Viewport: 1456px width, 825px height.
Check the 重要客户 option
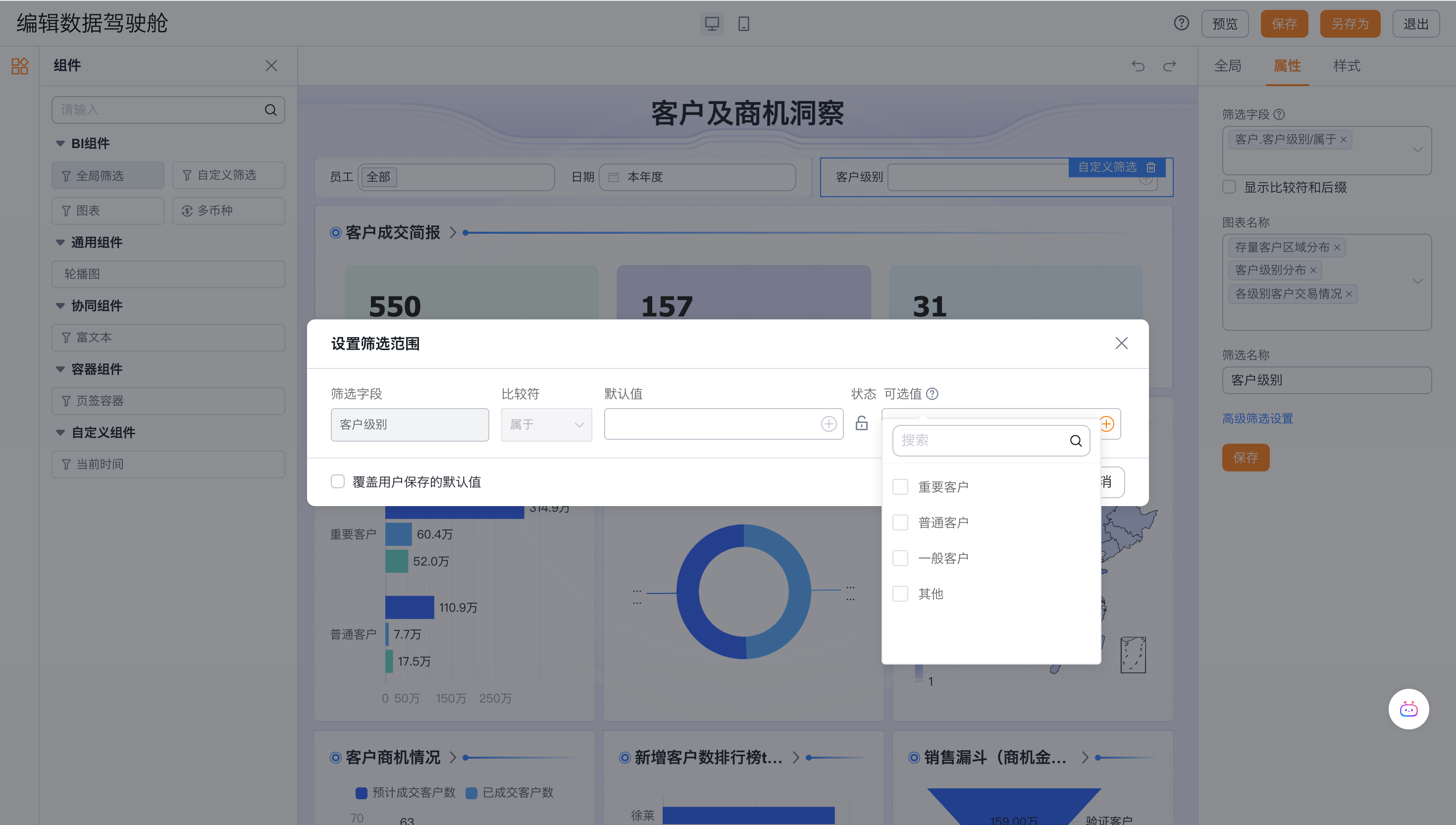click(x=900, y=487)
